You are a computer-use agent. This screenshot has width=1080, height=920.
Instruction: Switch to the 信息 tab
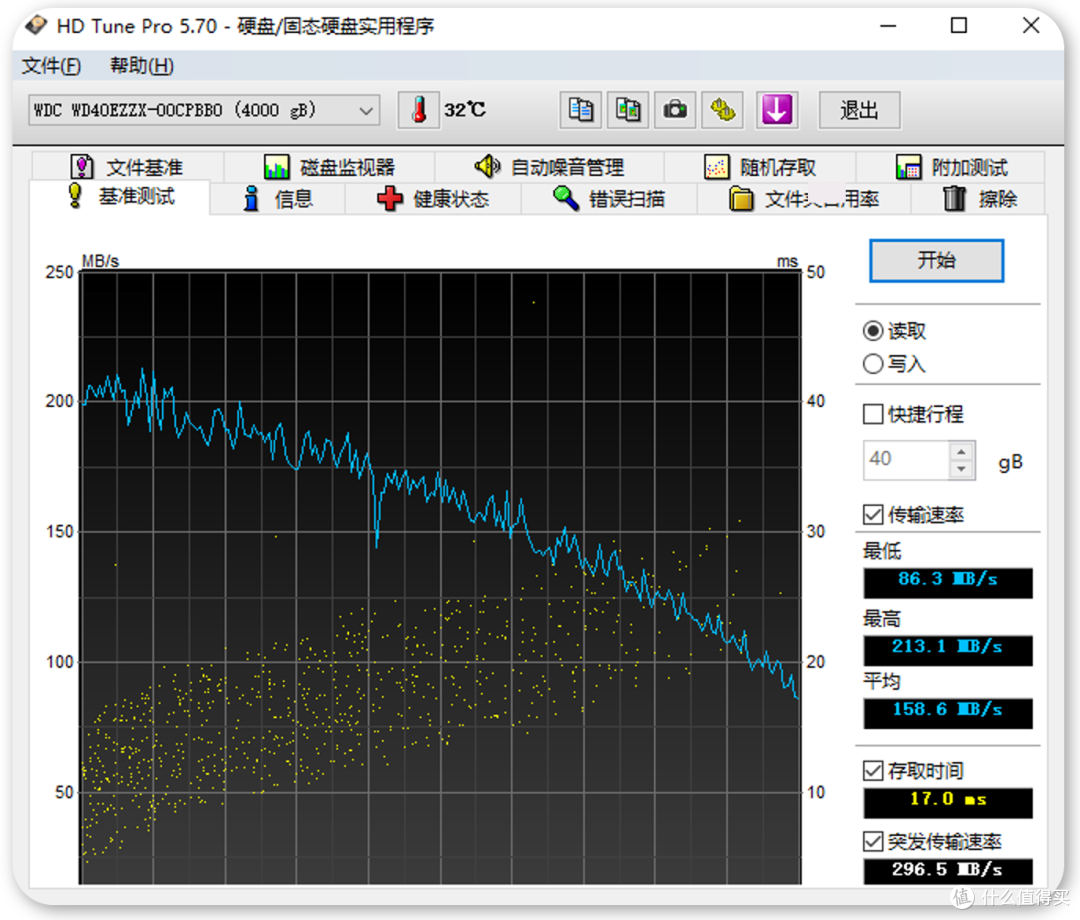pos(278,199)
